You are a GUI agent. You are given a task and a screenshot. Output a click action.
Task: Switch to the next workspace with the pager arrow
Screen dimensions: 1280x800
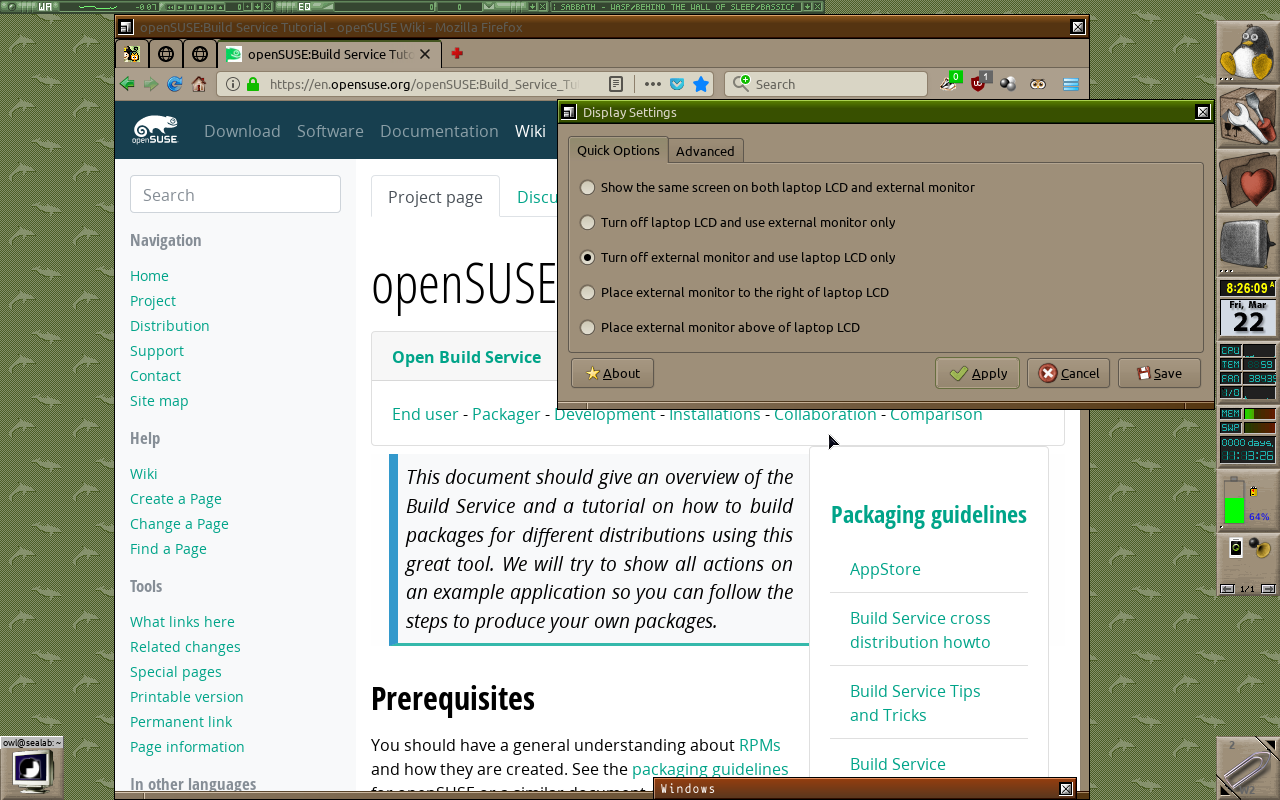click(x=1267, y=589)
